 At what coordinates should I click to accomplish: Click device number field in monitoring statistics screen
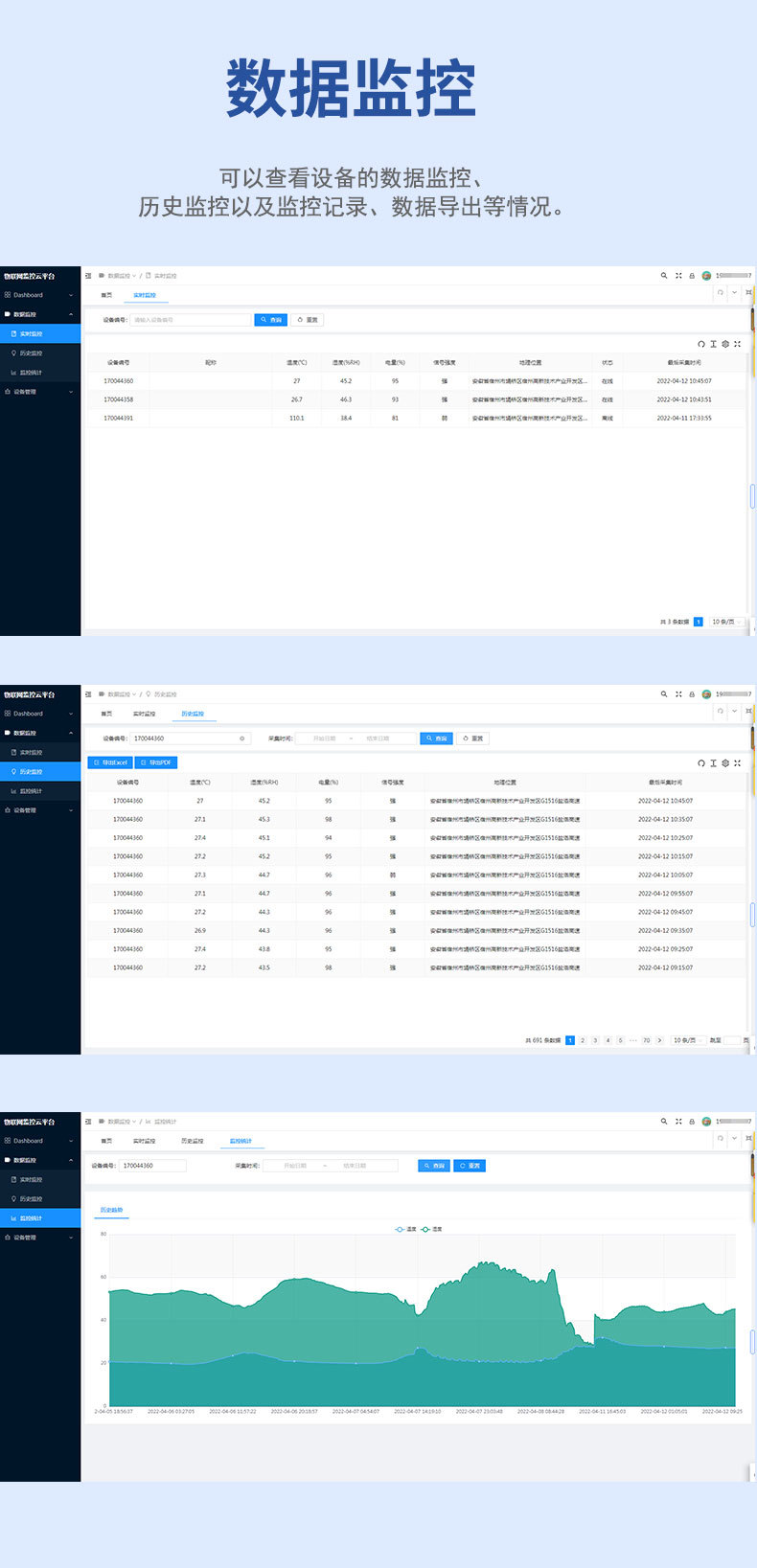click(x=152, y=1166)
